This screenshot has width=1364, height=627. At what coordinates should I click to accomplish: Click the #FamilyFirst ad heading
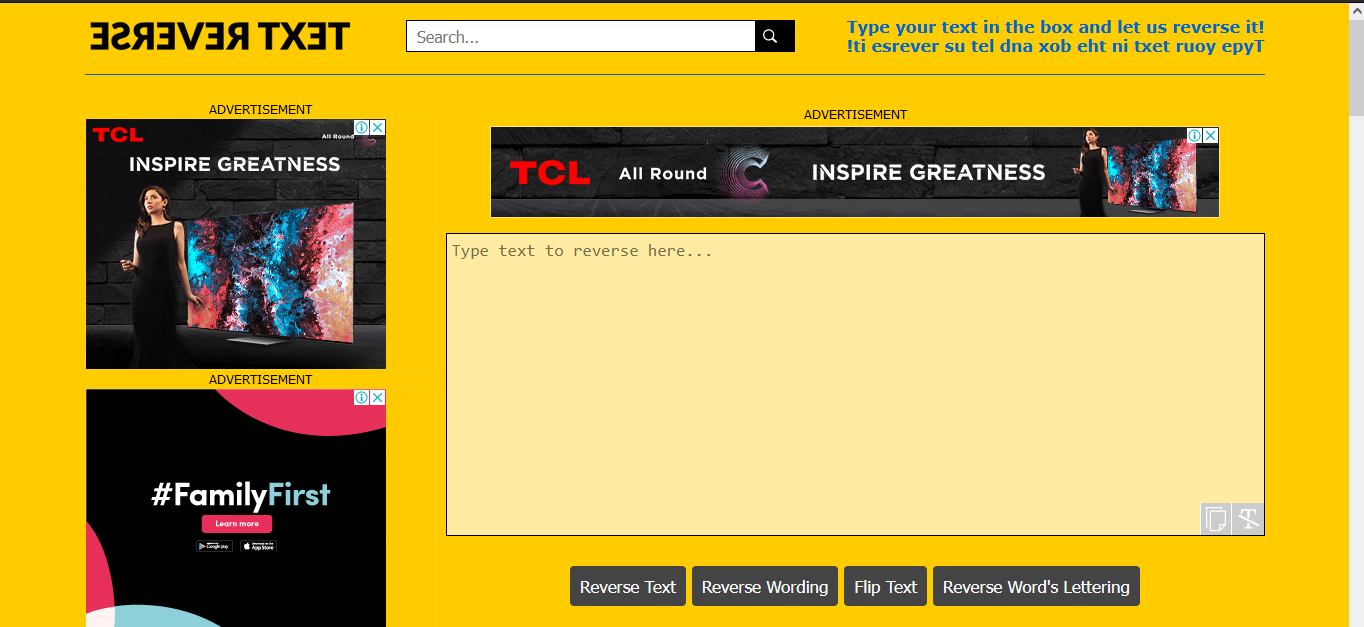click(241, 495)
